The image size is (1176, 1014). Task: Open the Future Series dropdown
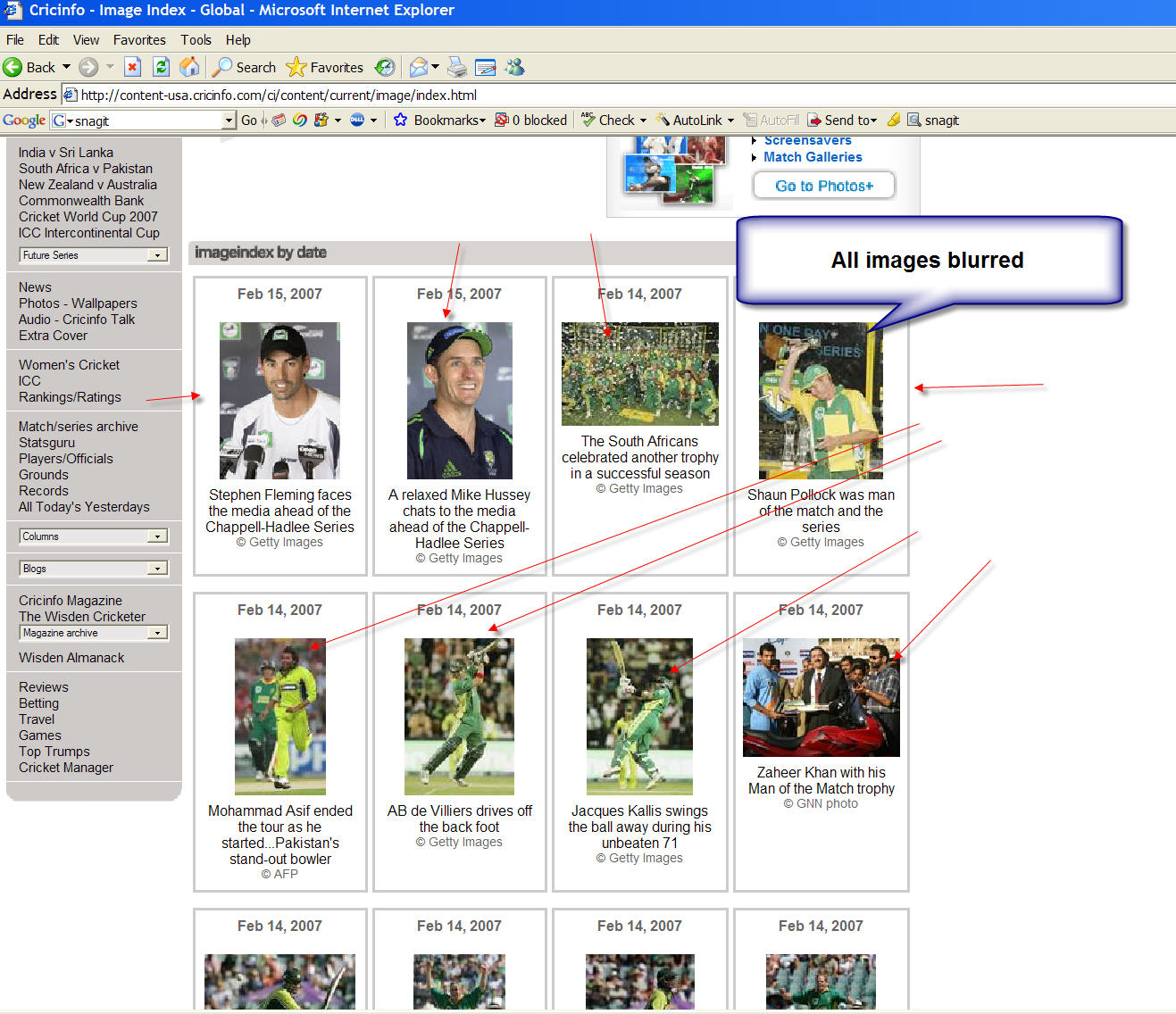point(94,255)
